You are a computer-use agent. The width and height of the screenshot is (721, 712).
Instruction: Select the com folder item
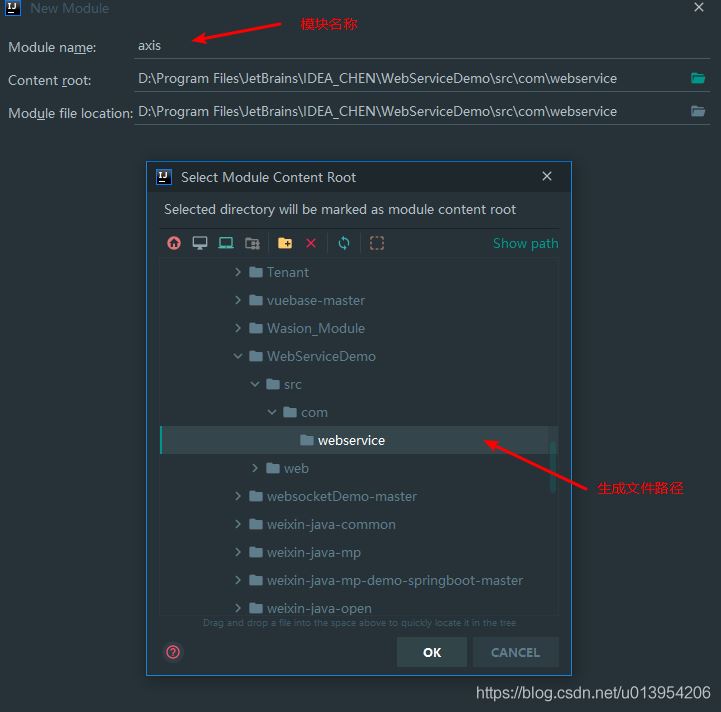click(x=305, y=412)
